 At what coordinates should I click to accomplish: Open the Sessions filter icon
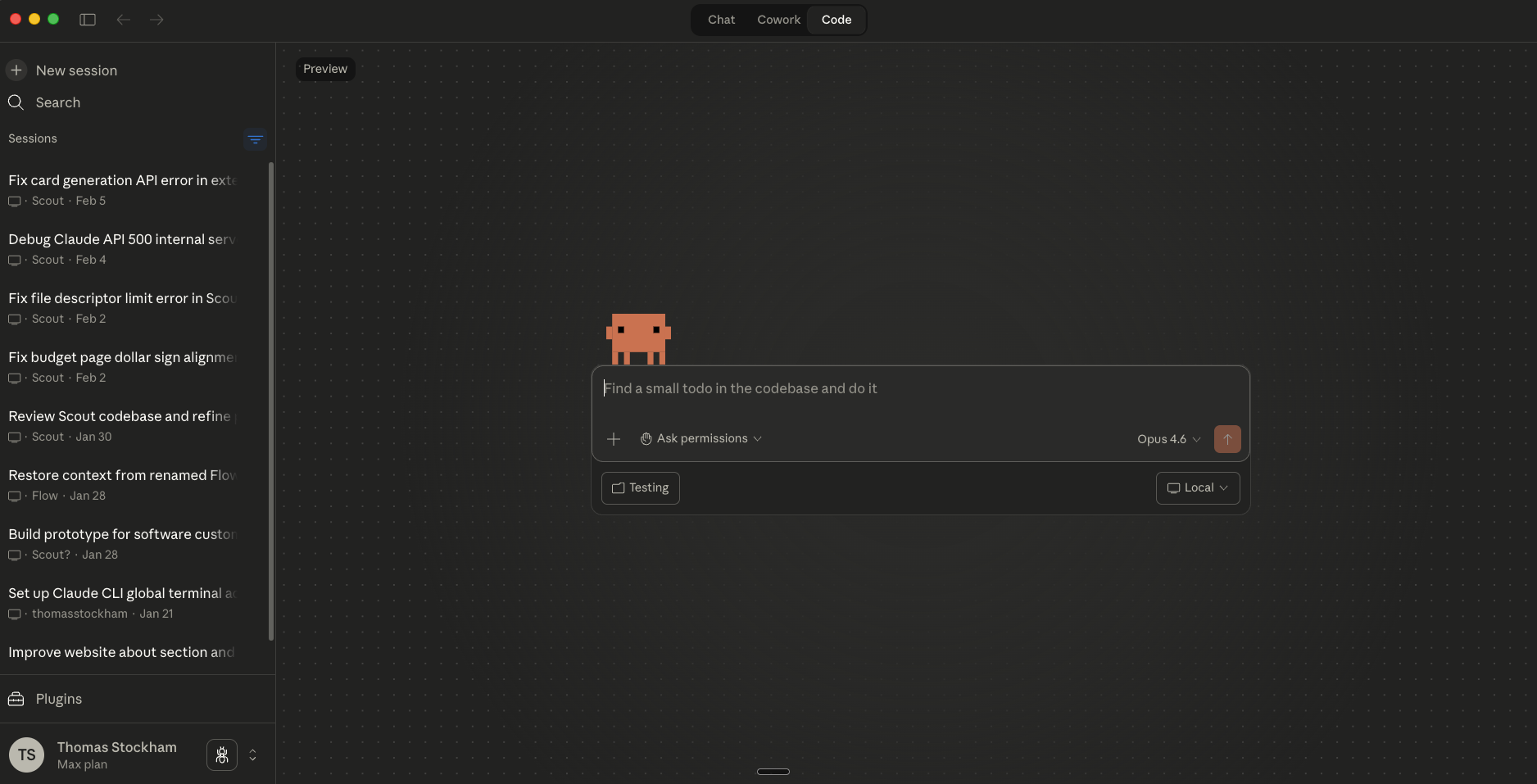[255, 139]
